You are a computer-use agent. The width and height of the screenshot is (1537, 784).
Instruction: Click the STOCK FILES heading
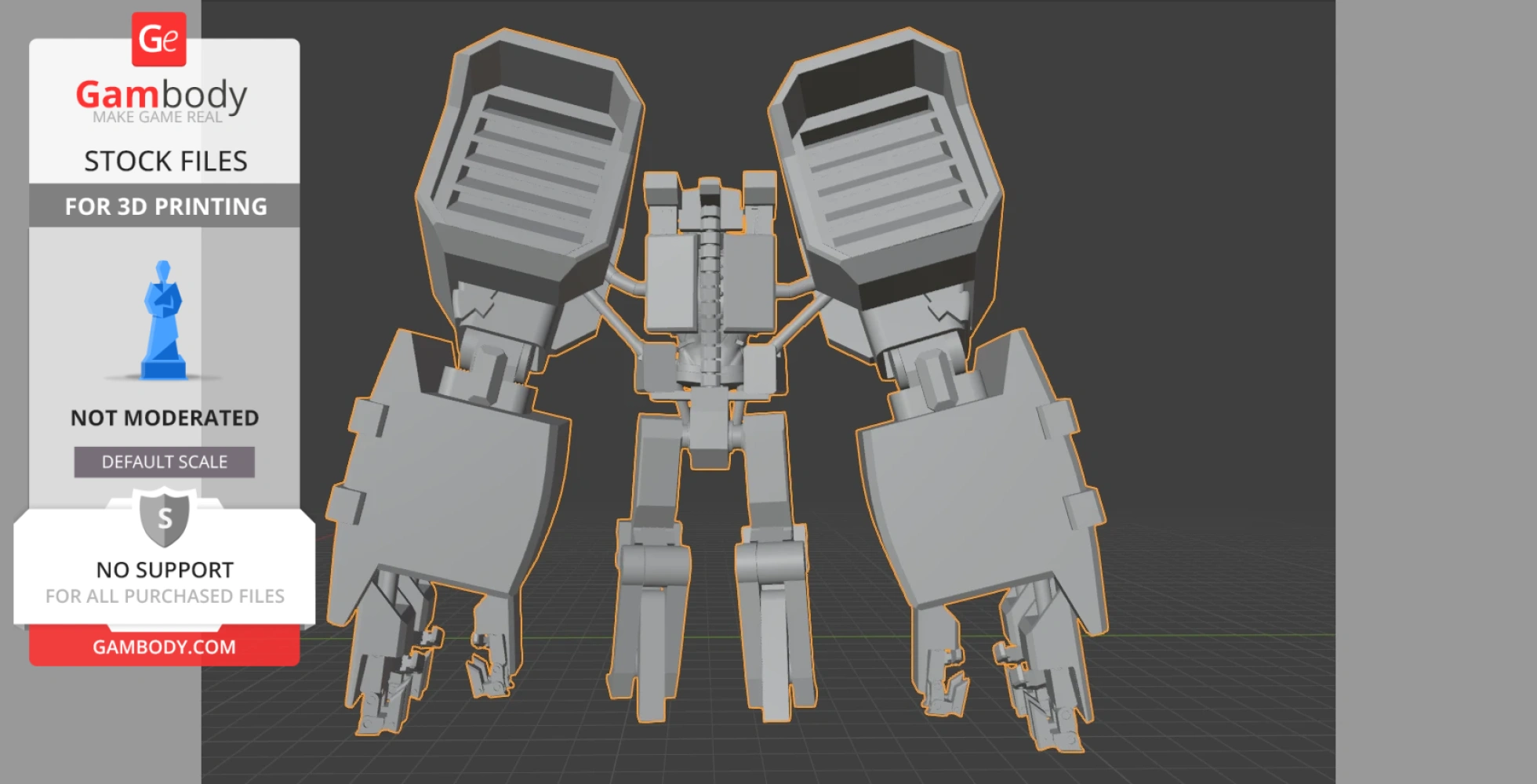pos(165,161)
